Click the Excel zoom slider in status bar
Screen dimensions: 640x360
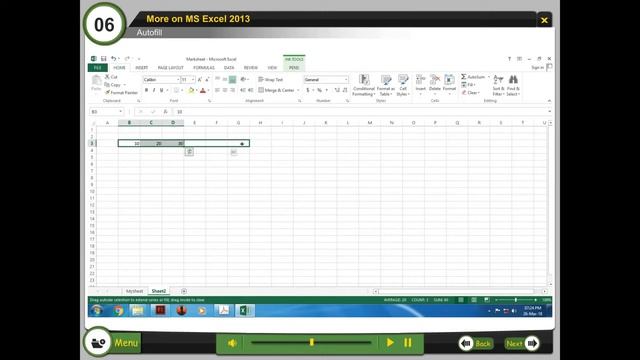pos(516,300)
